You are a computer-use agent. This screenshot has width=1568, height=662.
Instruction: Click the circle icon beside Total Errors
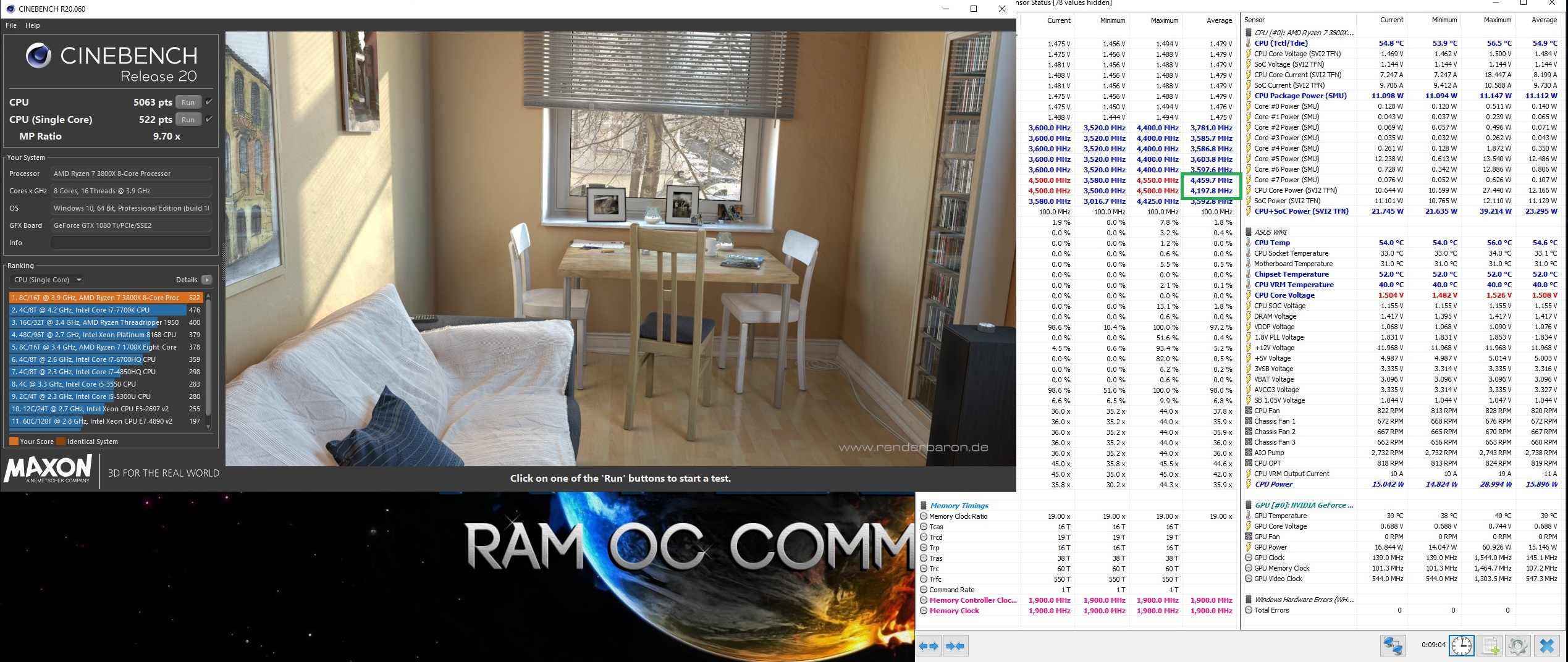coord(1248,610)
